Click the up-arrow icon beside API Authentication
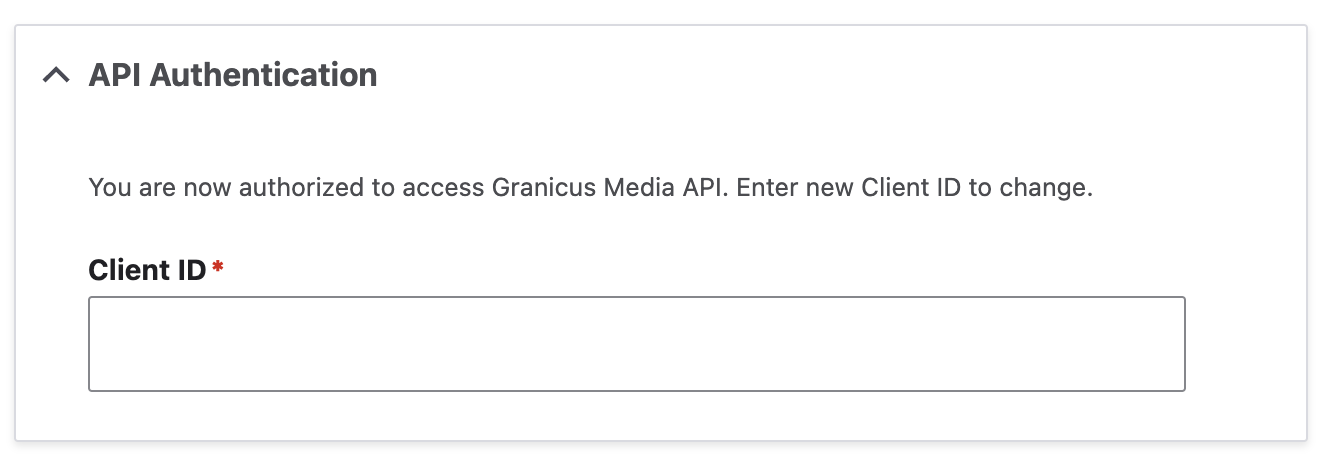The image size is (1324, 462). [x=56, y=75]
